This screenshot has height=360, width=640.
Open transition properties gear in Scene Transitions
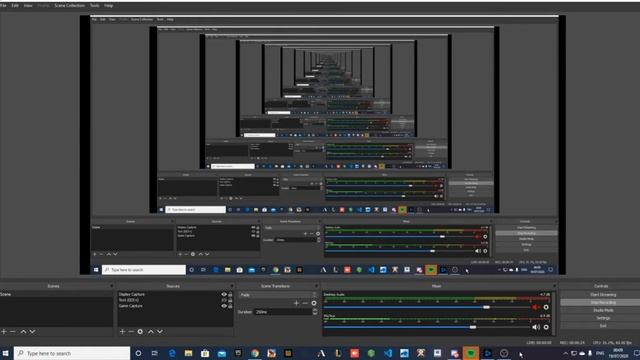pos(314,303)
